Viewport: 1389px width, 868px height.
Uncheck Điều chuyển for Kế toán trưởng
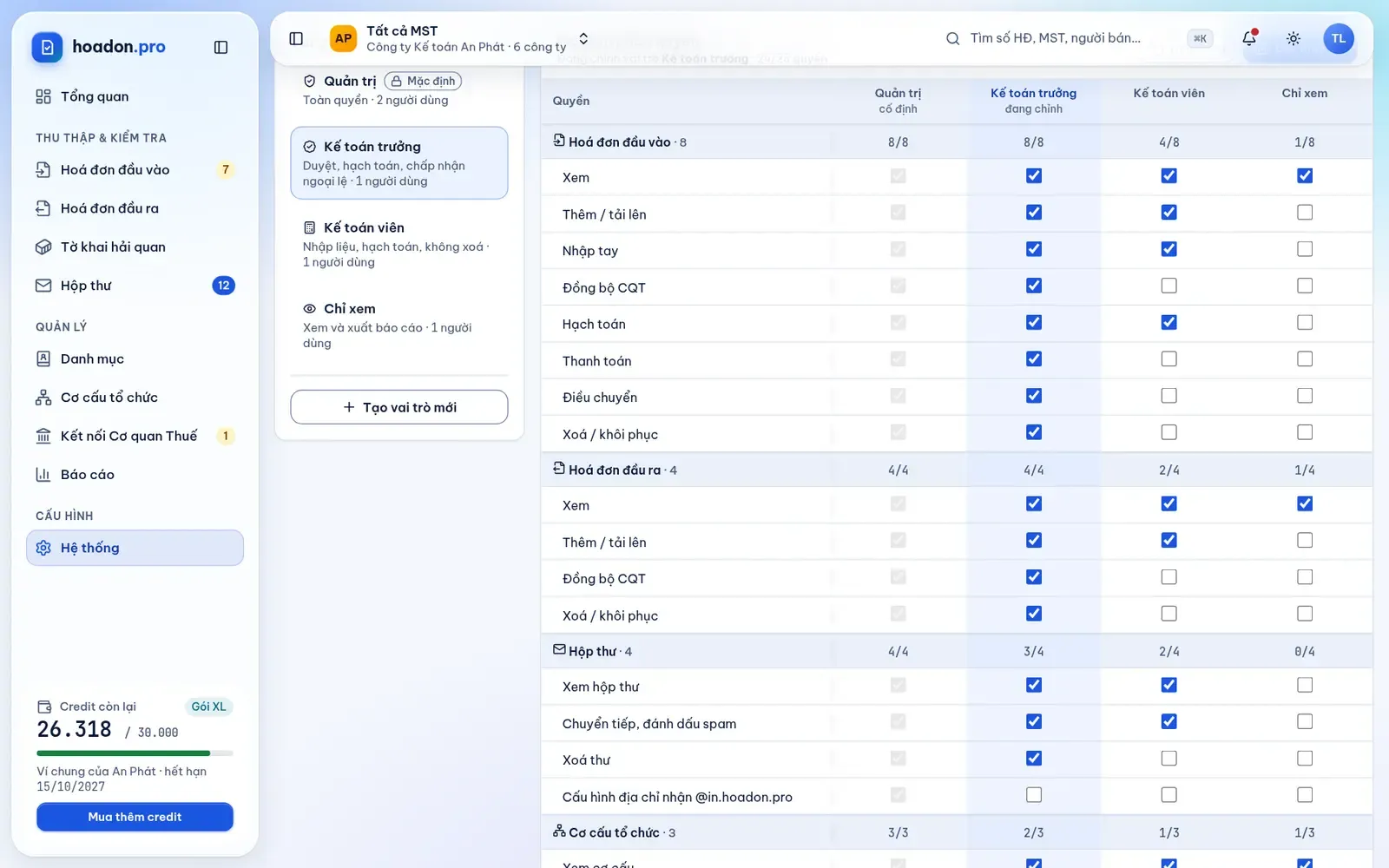coord(1034,395)
